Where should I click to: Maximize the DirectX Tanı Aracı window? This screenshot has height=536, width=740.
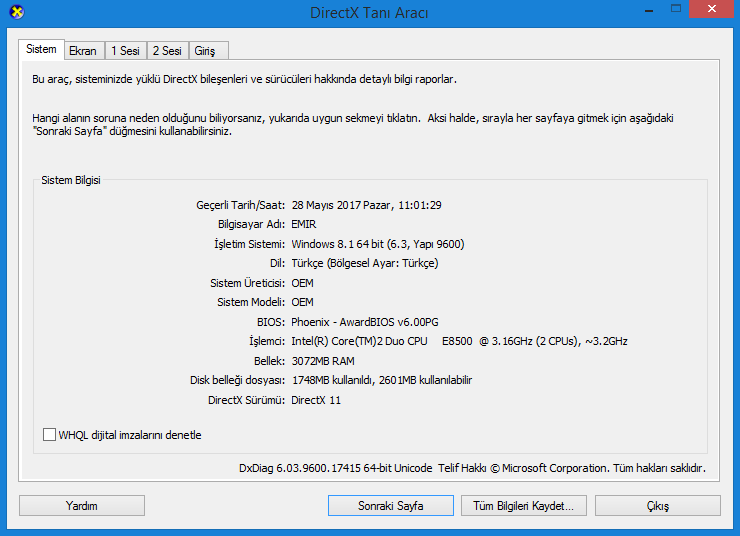coord(676,9)
